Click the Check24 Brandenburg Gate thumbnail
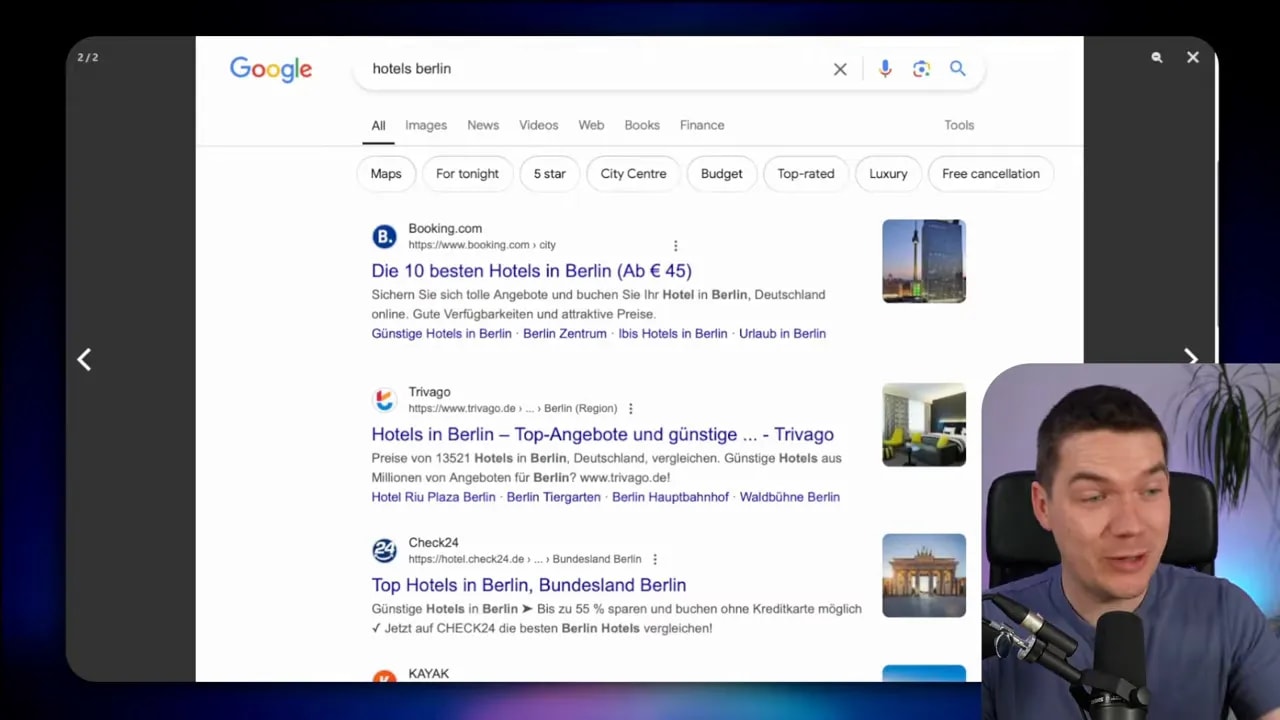 click(924, 575)
